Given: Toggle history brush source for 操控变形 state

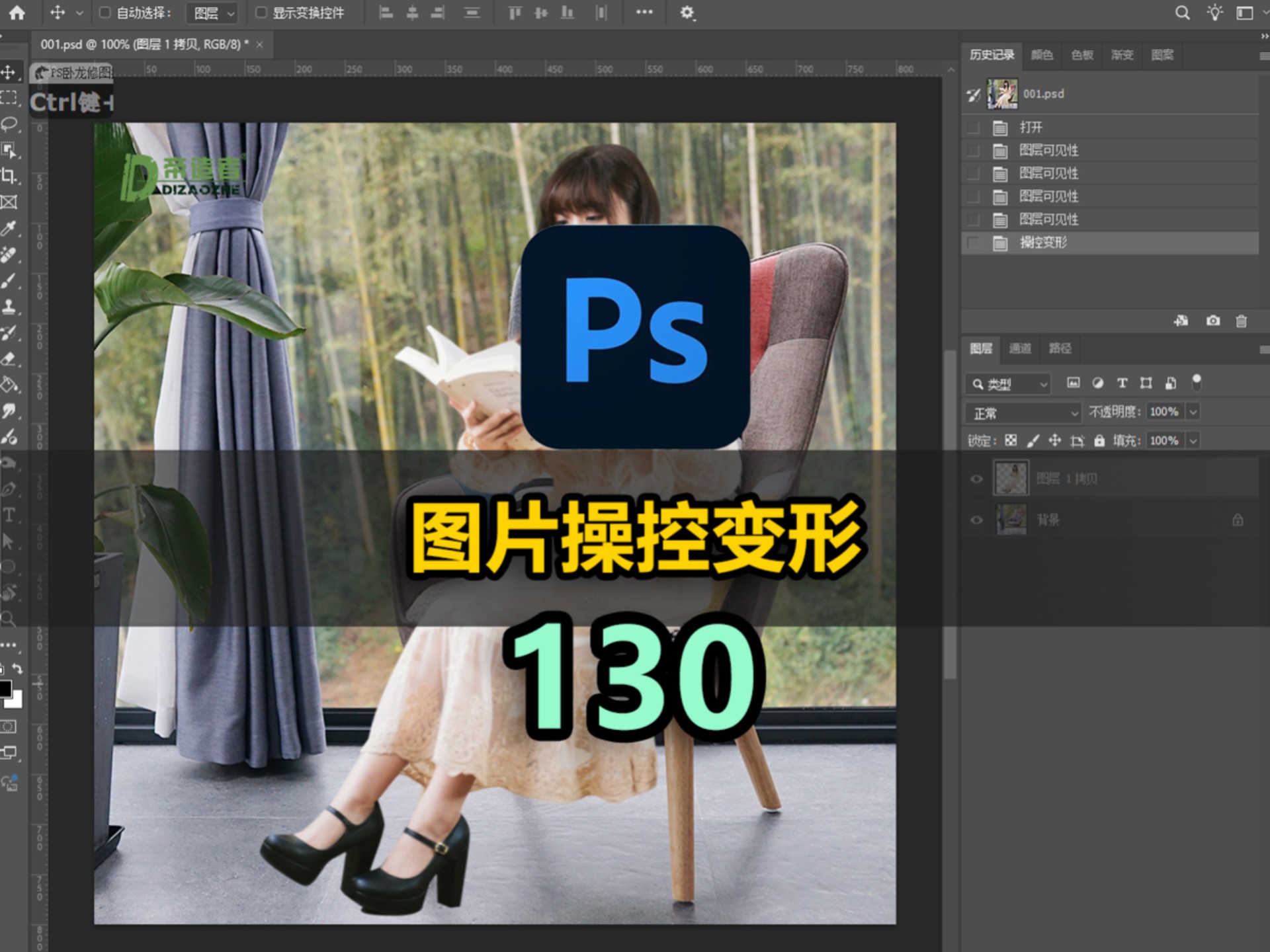Looking at the screenshot, I should 973,243.
